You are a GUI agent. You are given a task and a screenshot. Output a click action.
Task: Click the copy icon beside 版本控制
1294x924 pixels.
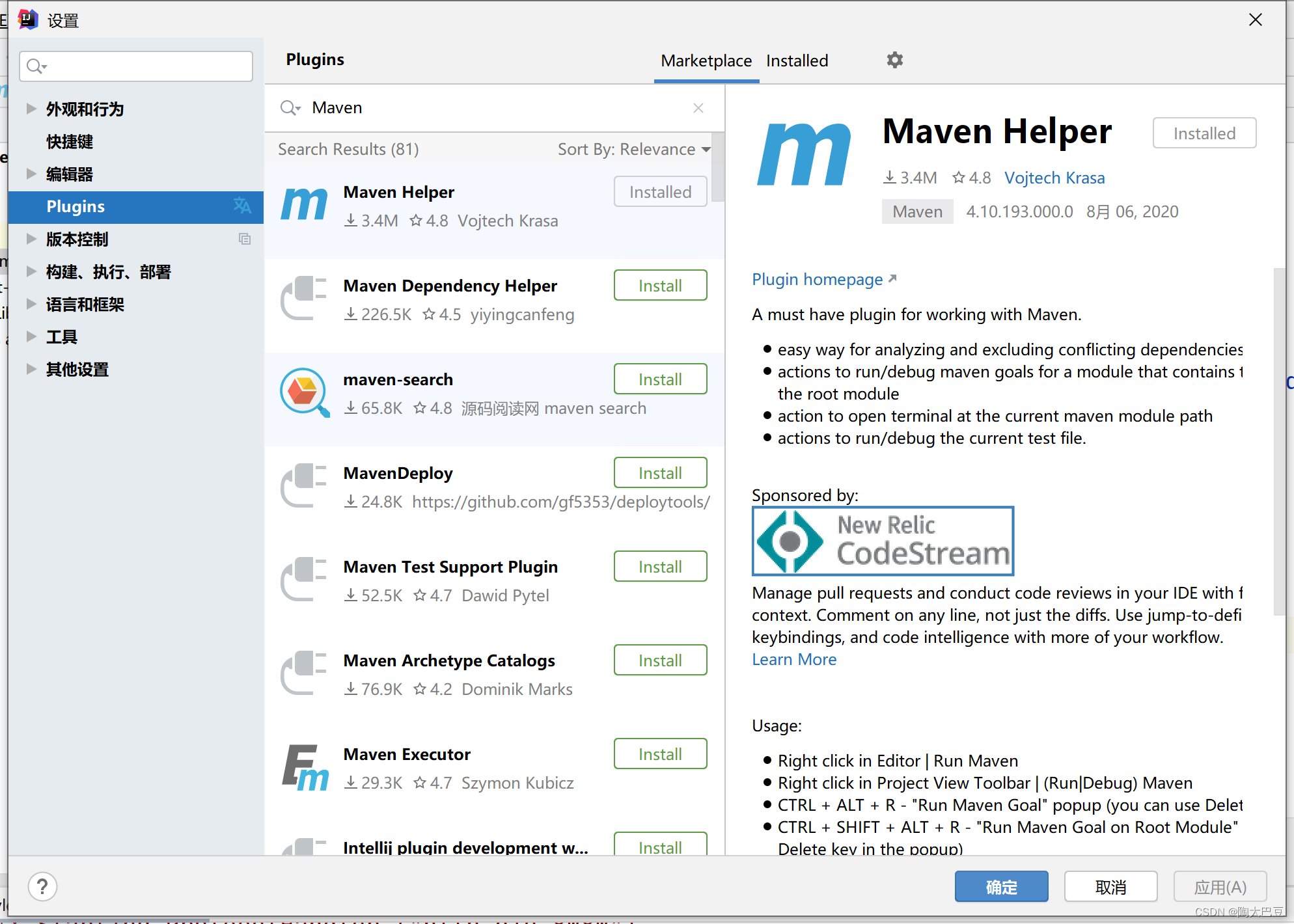tap(245, 239)
